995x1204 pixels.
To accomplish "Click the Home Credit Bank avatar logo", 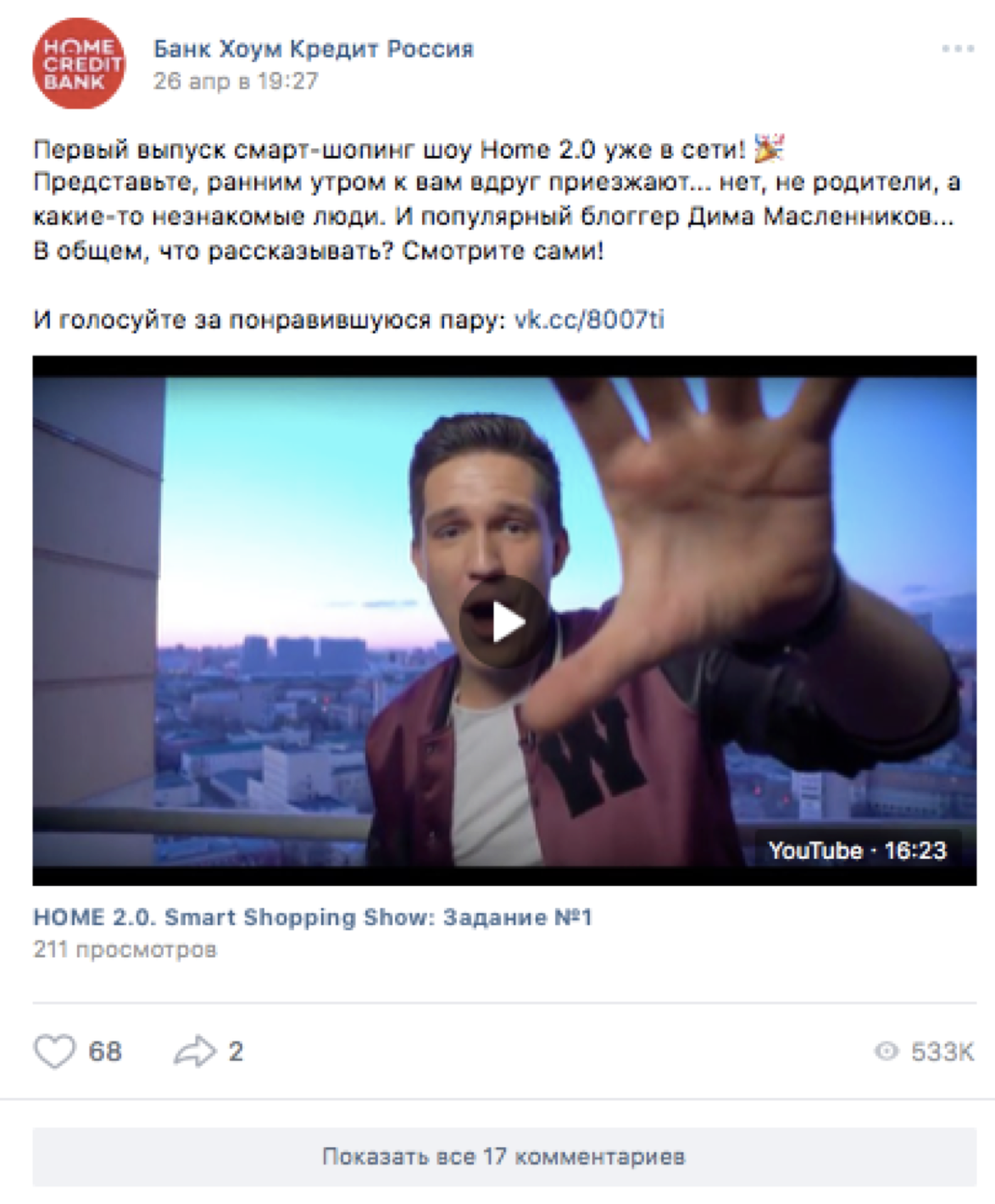I will click(x=78, y=64).
